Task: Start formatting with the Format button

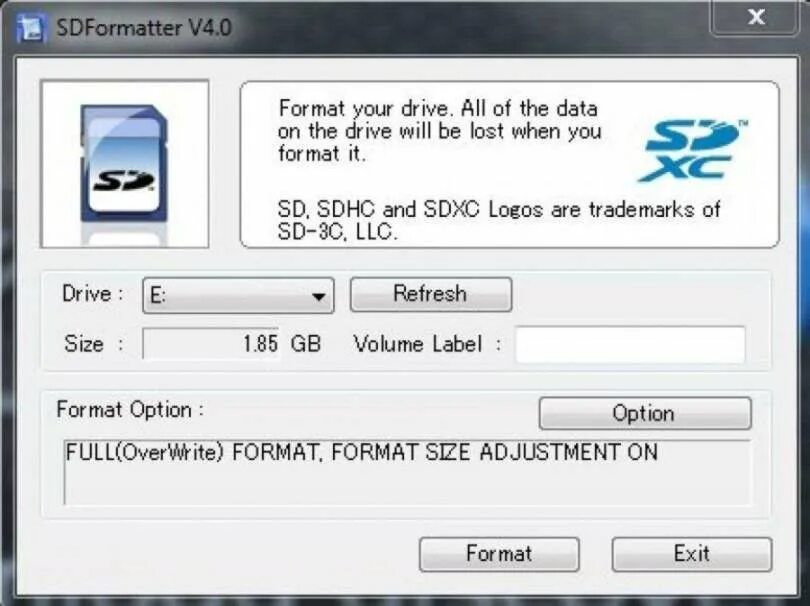Action: pos(498,554)
